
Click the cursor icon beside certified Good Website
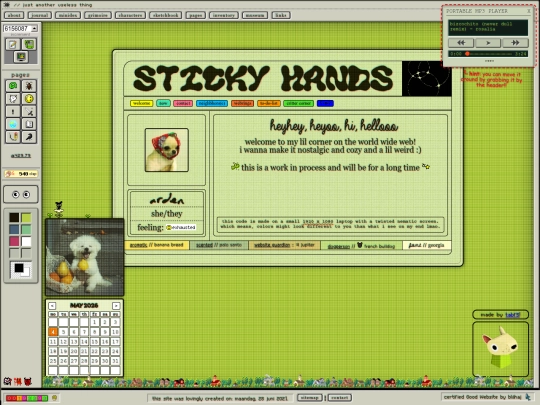528,397
